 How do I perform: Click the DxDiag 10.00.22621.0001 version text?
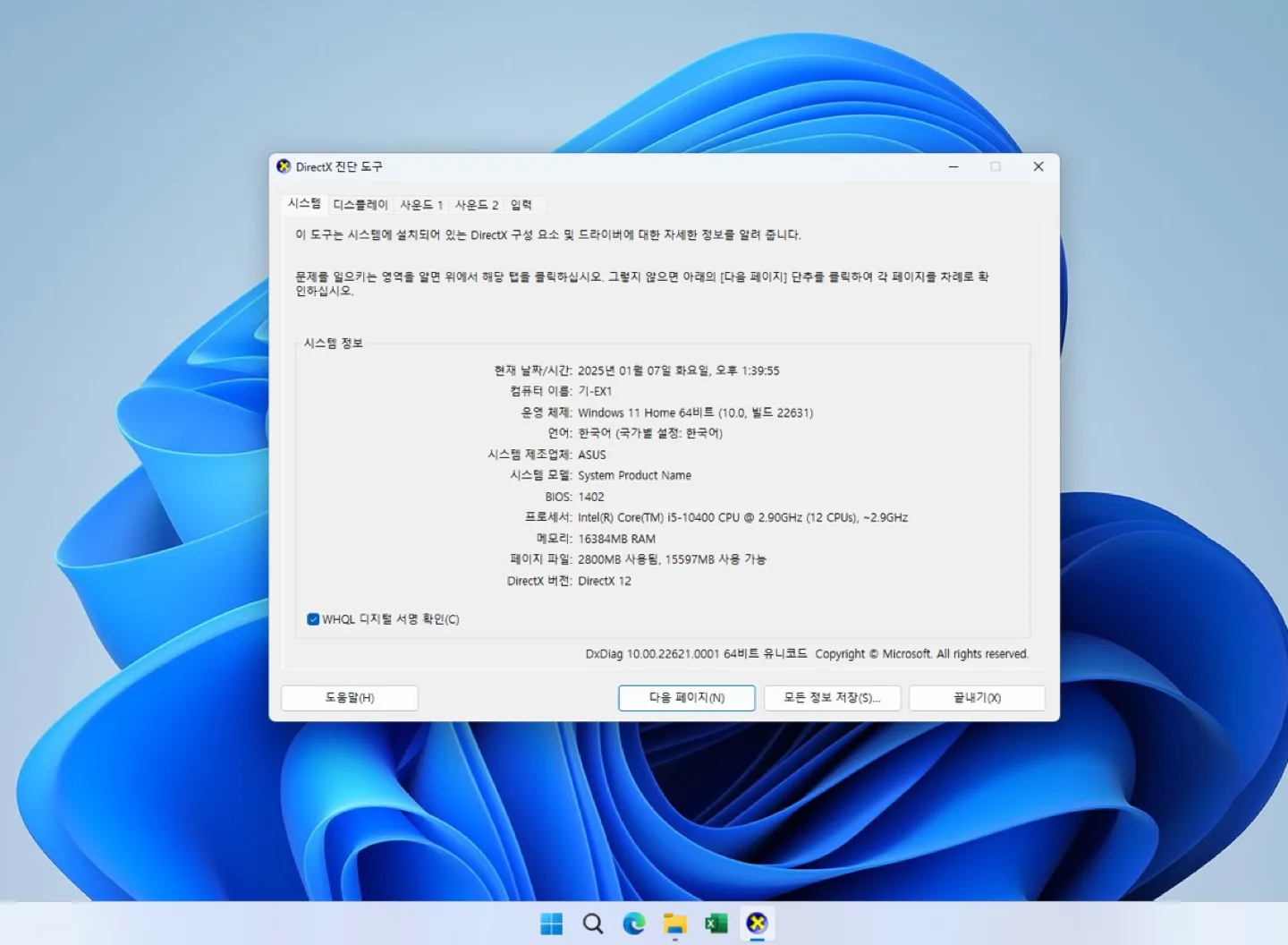[x=652, y=654]
